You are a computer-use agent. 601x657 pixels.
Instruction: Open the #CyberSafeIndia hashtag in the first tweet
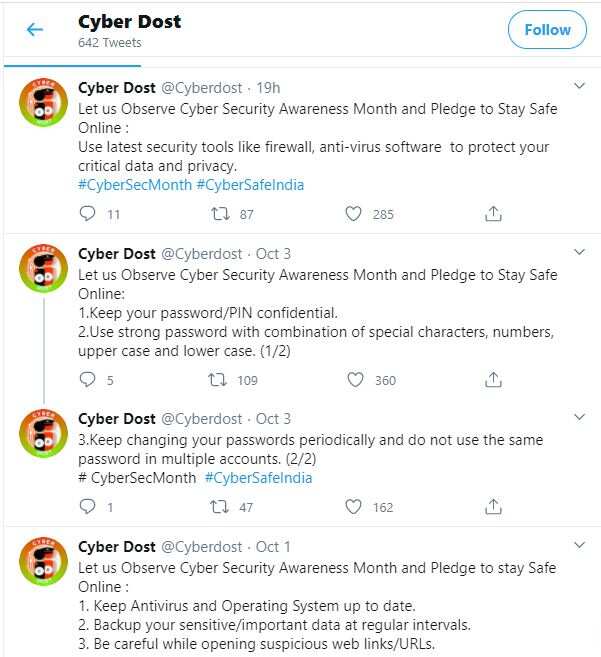click(x=250, y=185)
